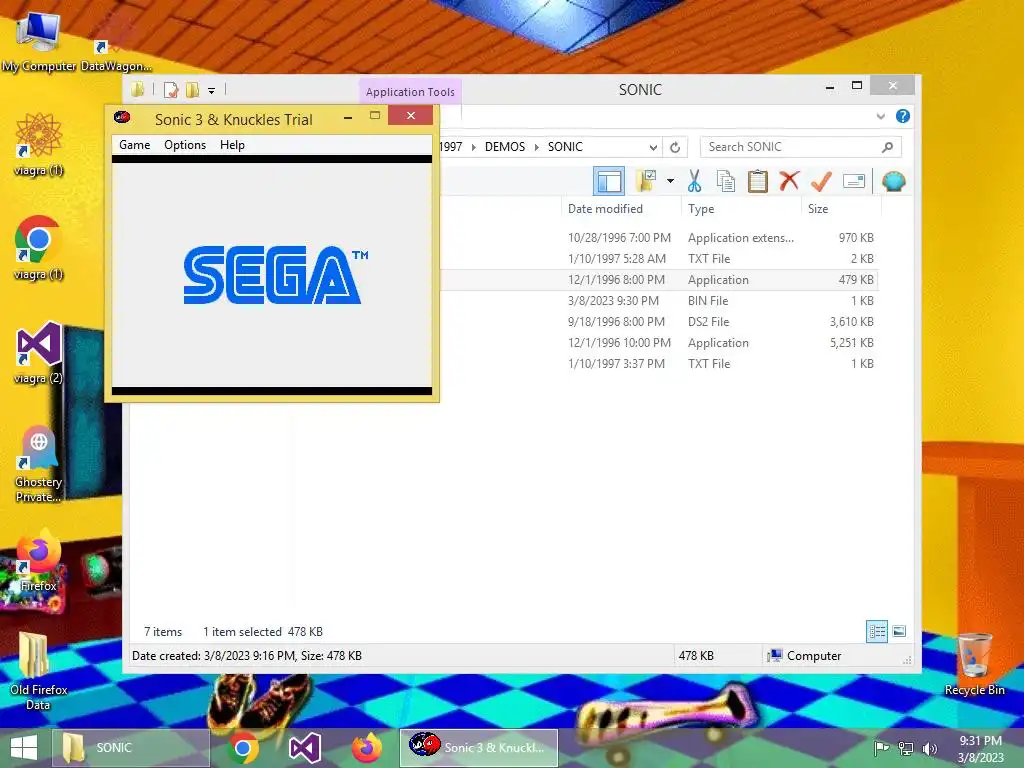Select the Firefox desktop shortcut
This screenshot has width=1024, height=768.
39,561
